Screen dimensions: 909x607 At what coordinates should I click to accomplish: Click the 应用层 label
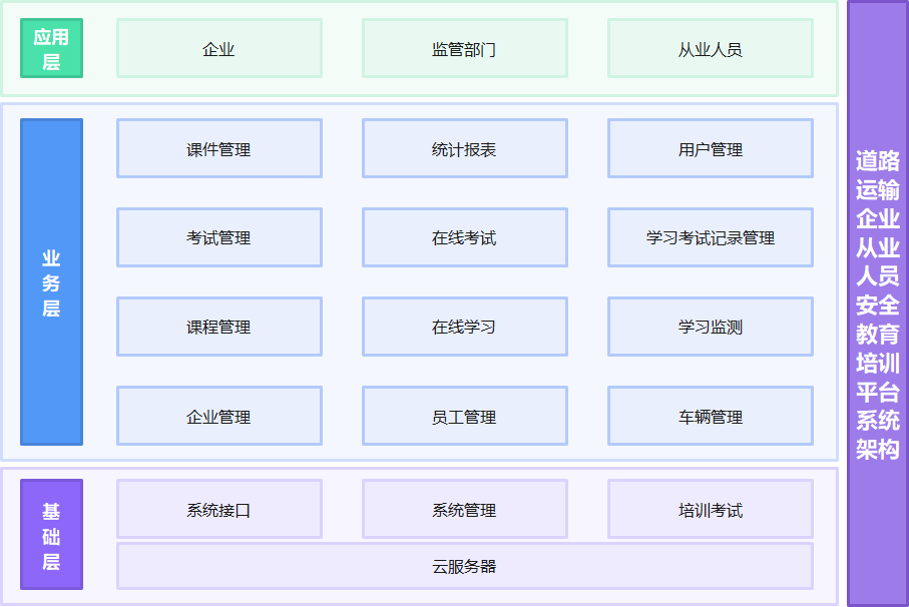coord(51,47)
